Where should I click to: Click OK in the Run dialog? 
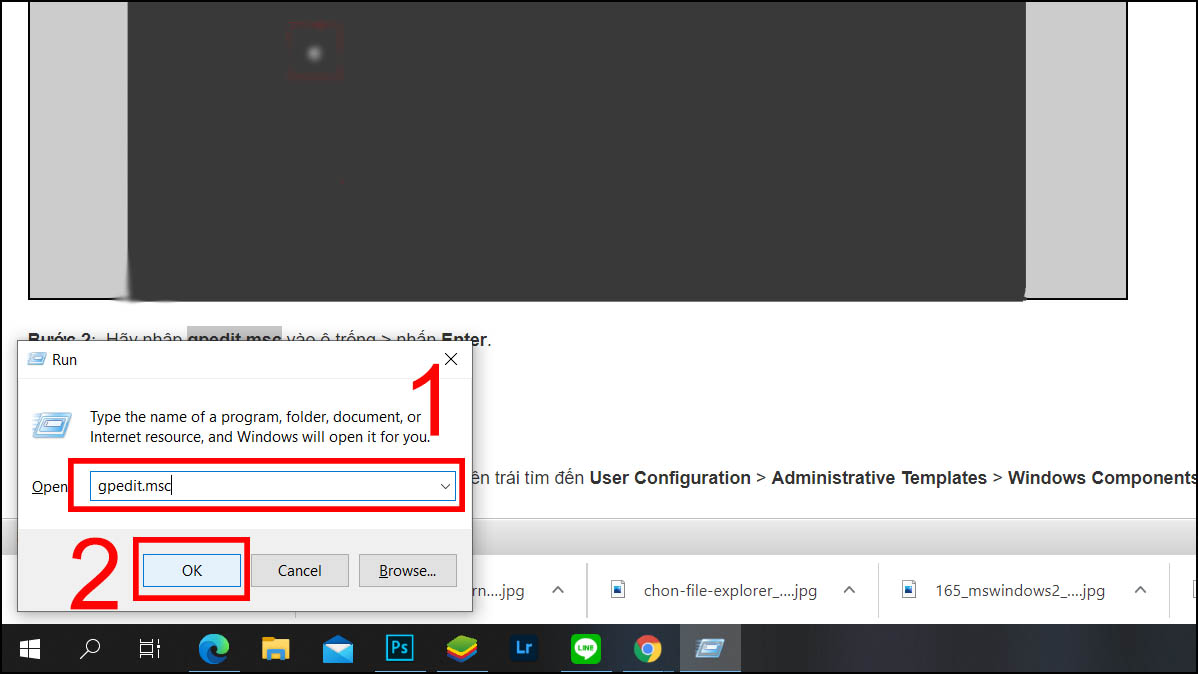191,570
